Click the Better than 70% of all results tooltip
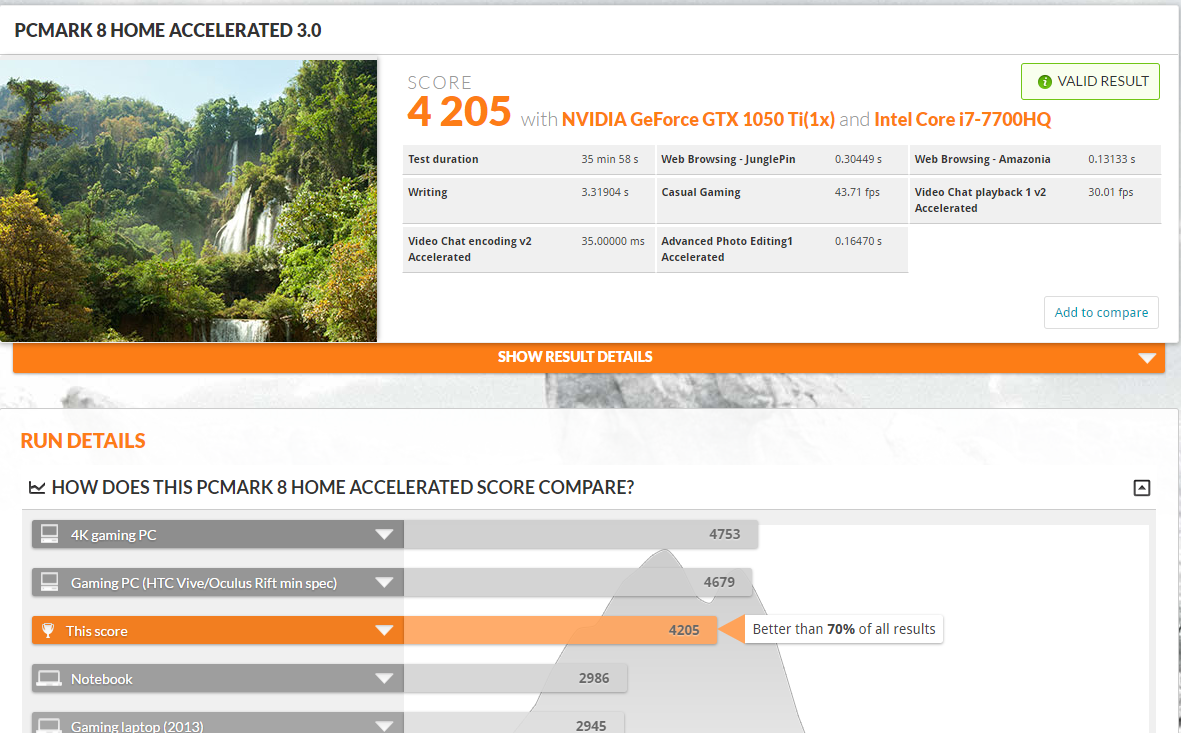 (844, 629)
